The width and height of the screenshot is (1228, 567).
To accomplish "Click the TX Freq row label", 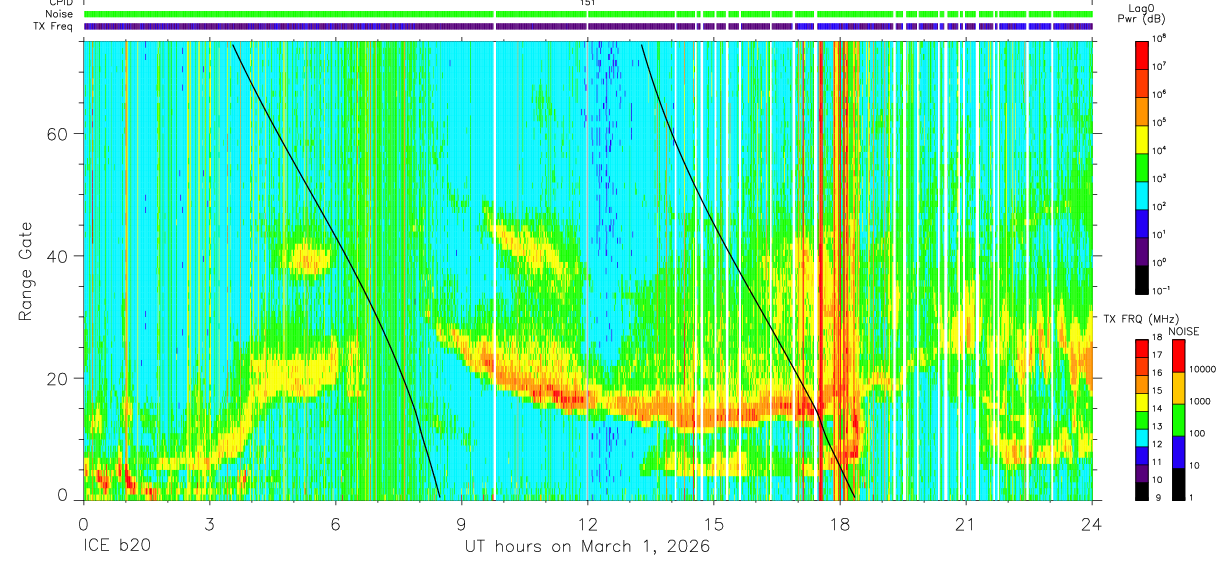I will pyautogui.click(x=52, y=26).
